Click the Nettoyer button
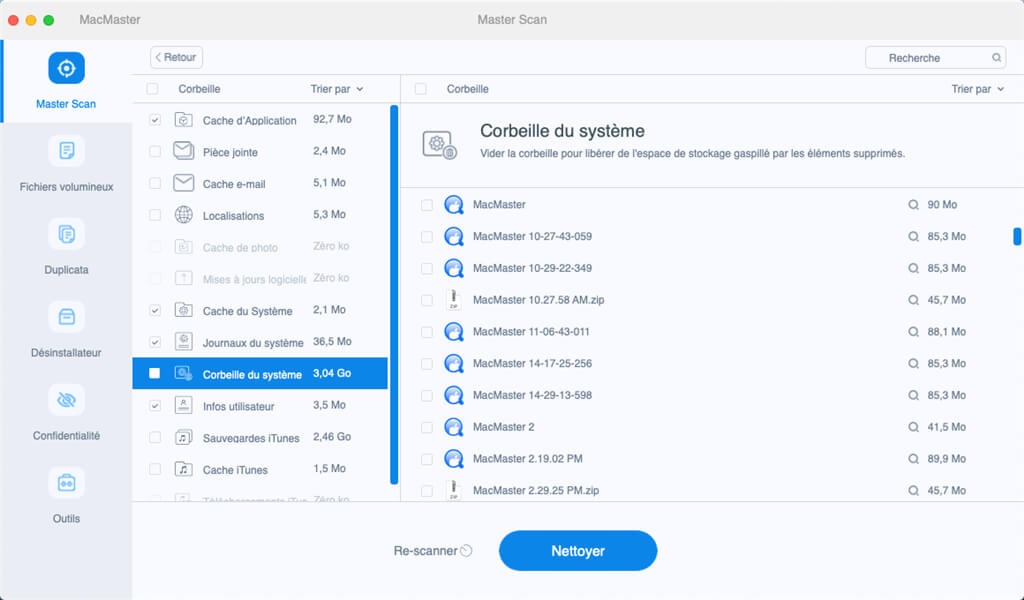The height and width of the screenshot is (600, 1024). point(578,550)
